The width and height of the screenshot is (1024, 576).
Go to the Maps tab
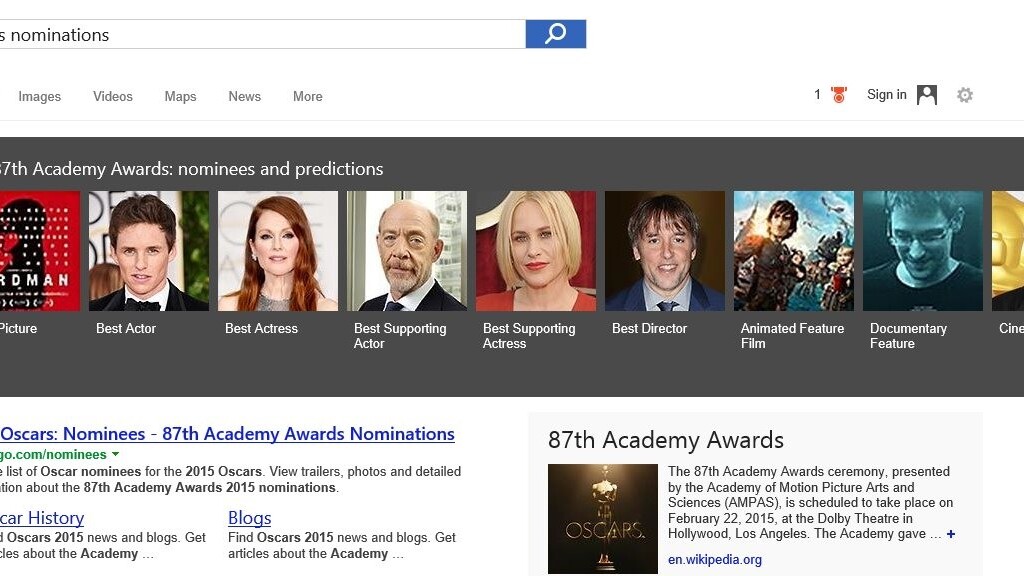click(x=180, y=97)
